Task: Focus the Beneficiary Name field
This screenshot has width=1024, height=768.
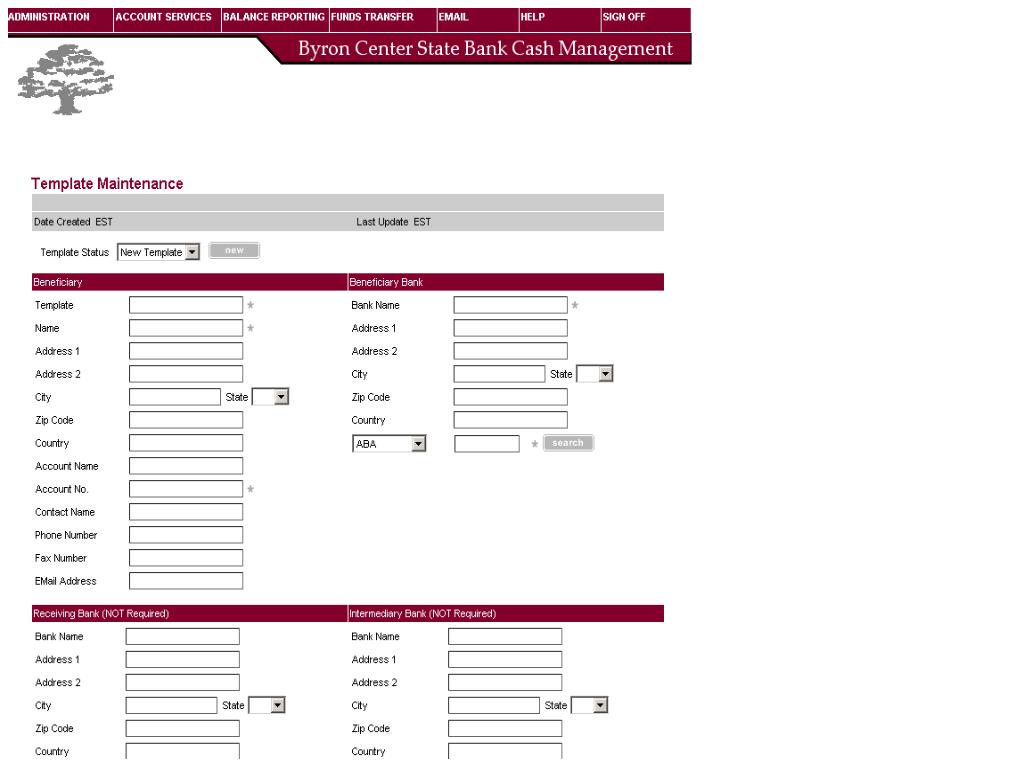Action: [x=186, y=328]
